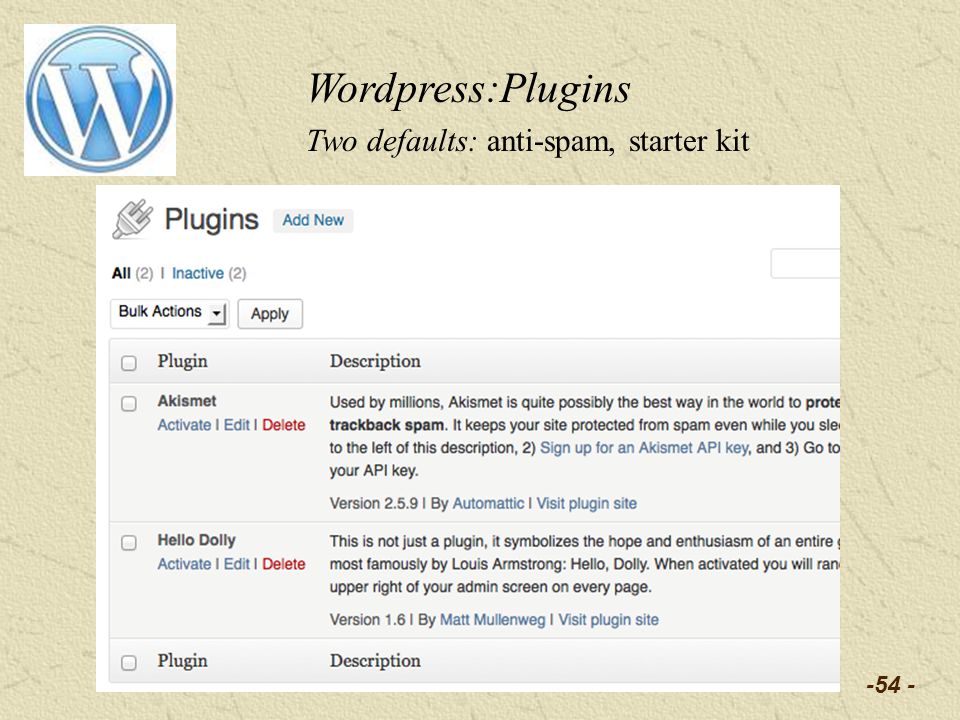960x720 pixels.
Task: Click the top Description column header
Action: pyautogui.click(x=375, y=361)
